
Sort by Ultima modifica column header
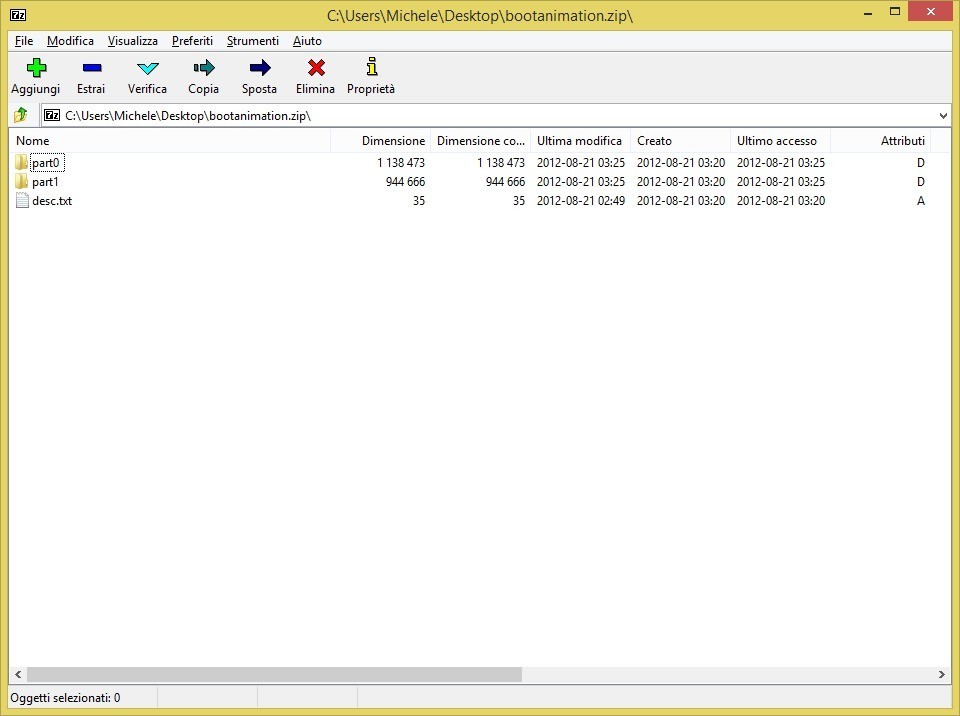(x=579, y=141)
